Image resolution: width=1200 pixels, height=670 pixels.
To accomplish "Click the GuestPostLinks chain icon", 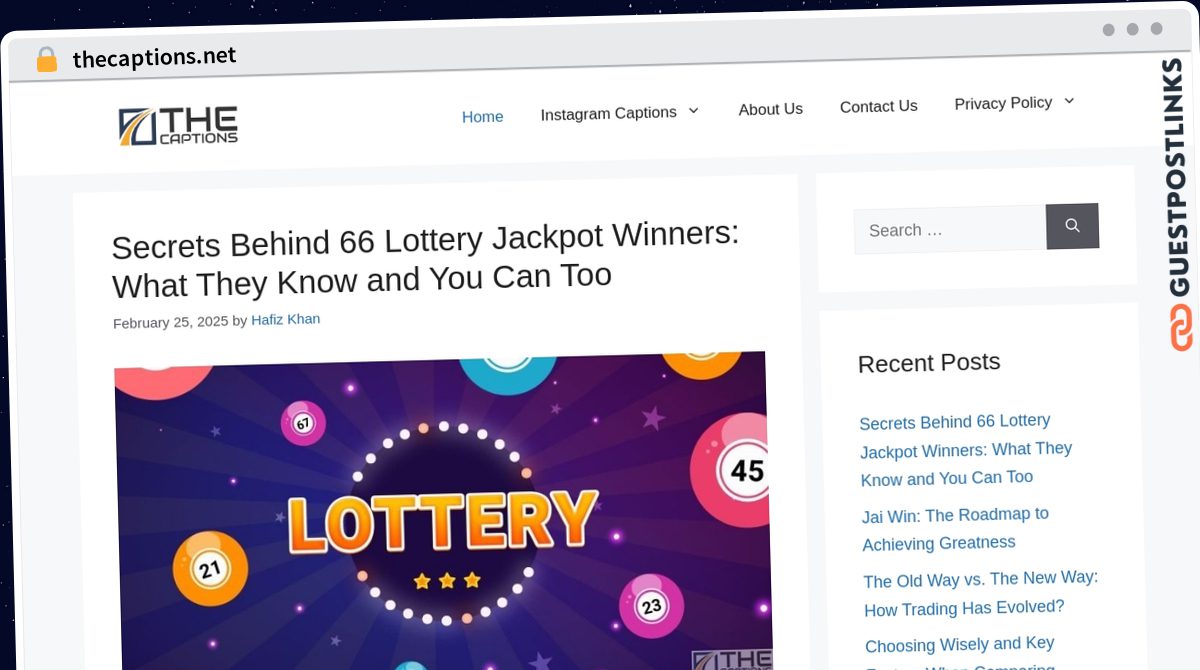I will point(1181,328).
